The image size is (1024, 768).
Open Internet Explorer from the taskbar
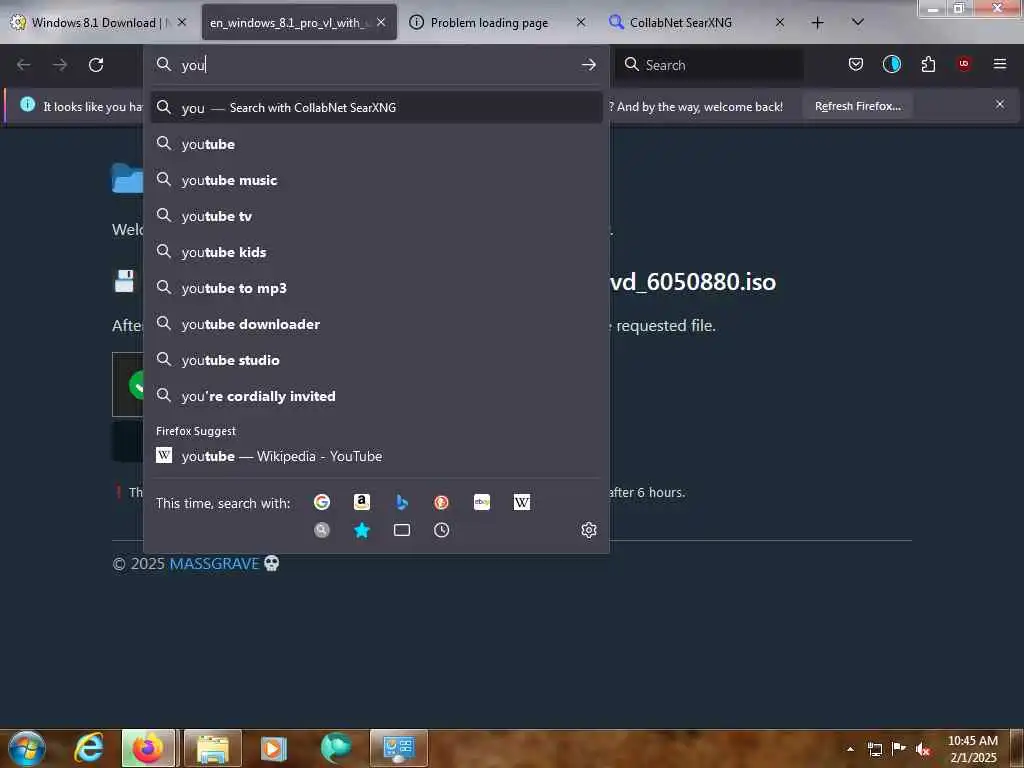[88, 748]
